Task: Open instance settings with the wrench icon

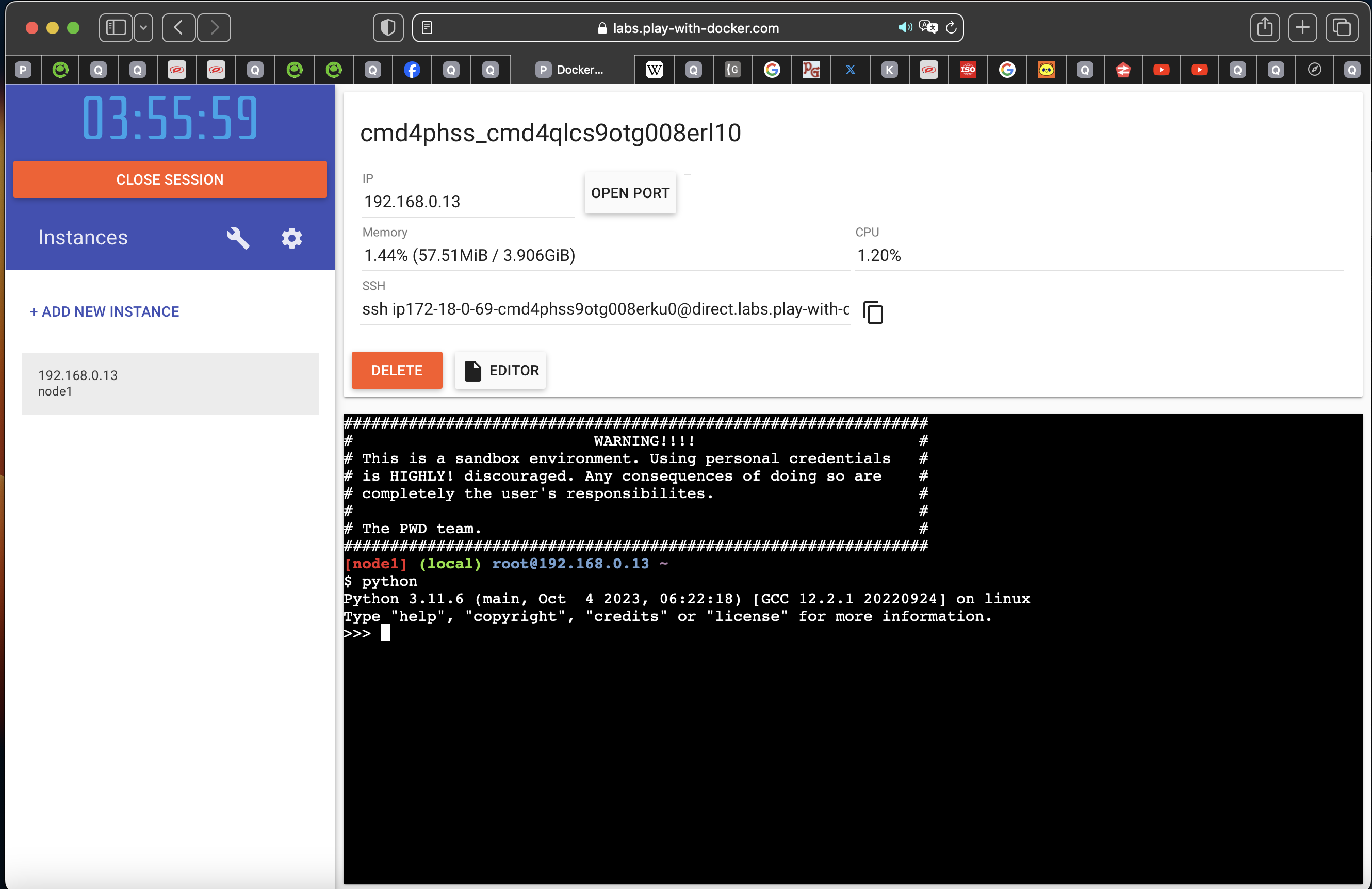Action: click(237, 238)
